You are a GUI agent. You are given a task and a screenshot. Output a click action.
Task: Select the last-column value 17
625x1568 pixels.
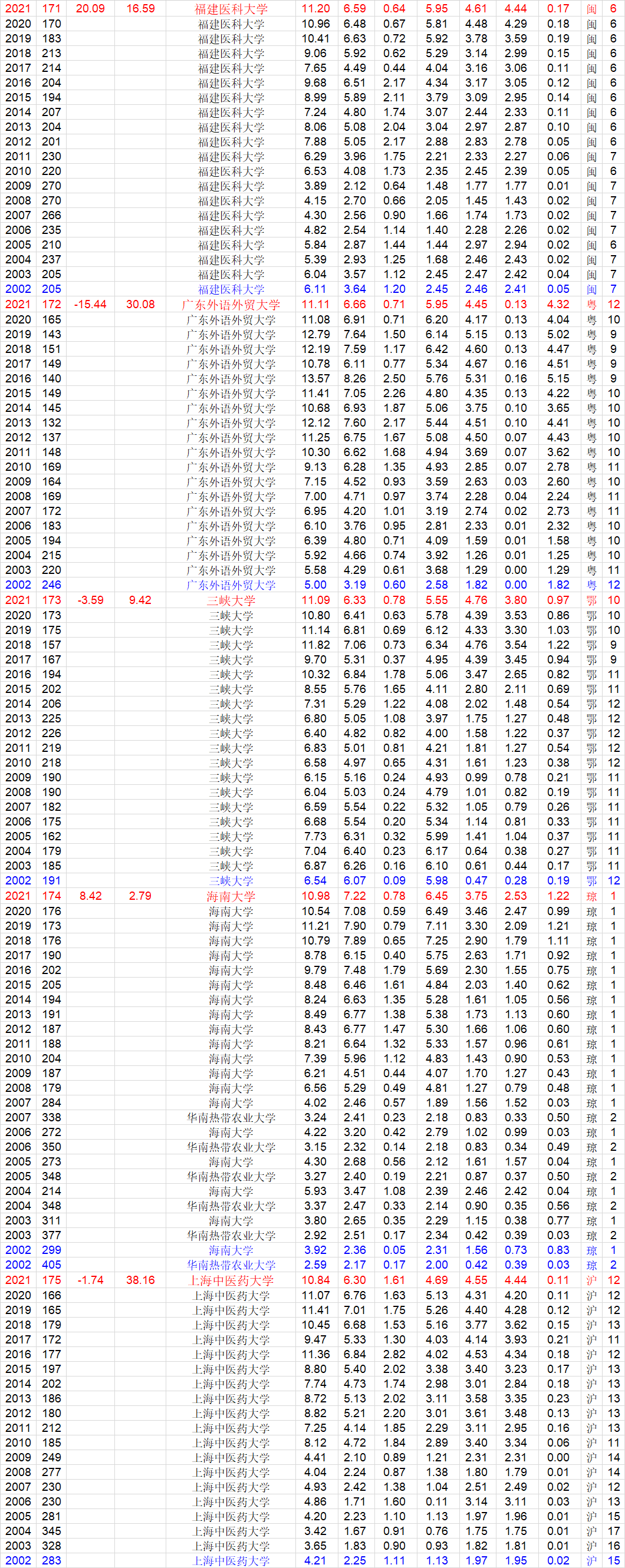tap(613, 1531)
